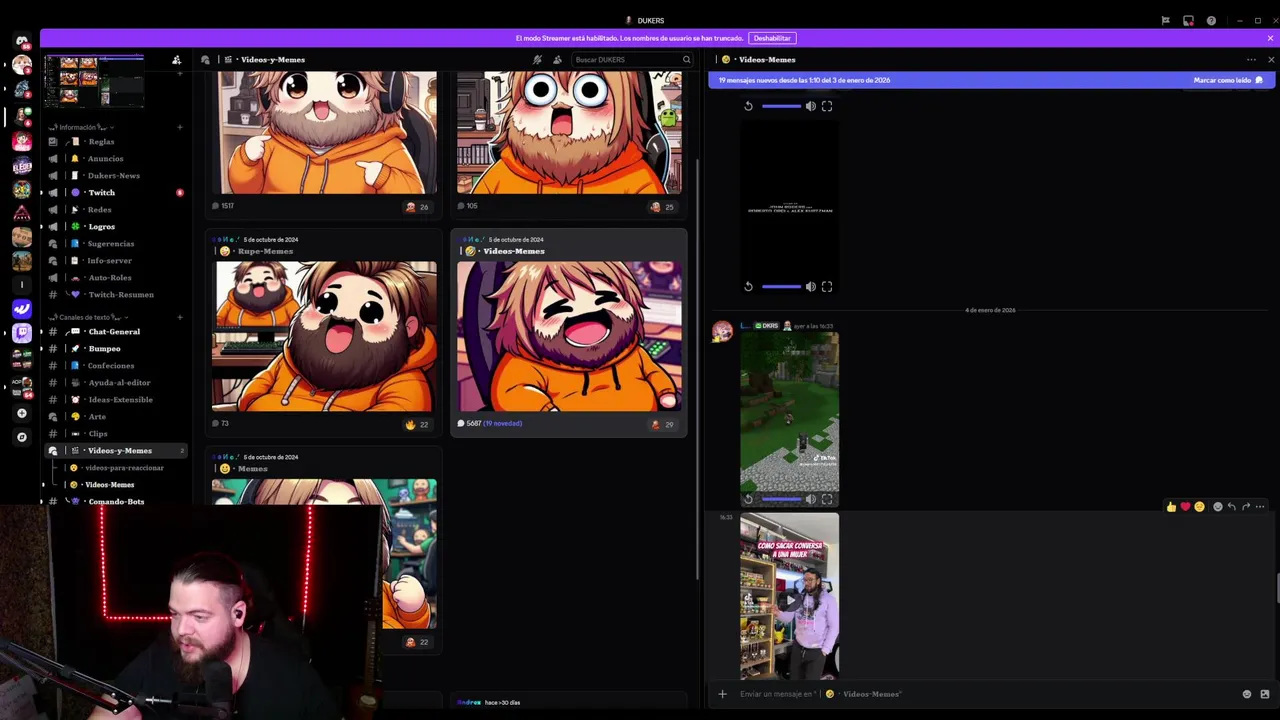Adjust the top video progress bar
The image size is (1280, 720).
781,106
